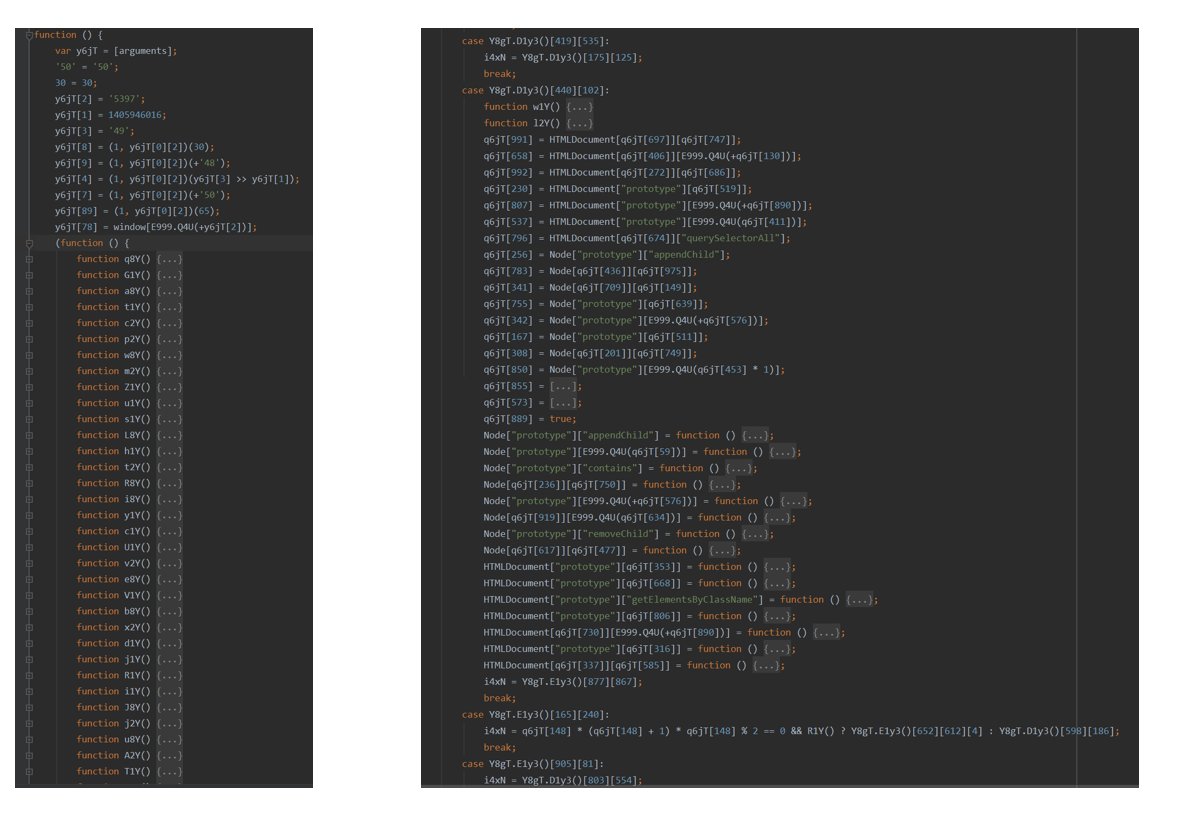Collapse the inner '(function () {' fold marker
Image resolution: width=1196 pixels, height=814 pixels.
(29, 243)
